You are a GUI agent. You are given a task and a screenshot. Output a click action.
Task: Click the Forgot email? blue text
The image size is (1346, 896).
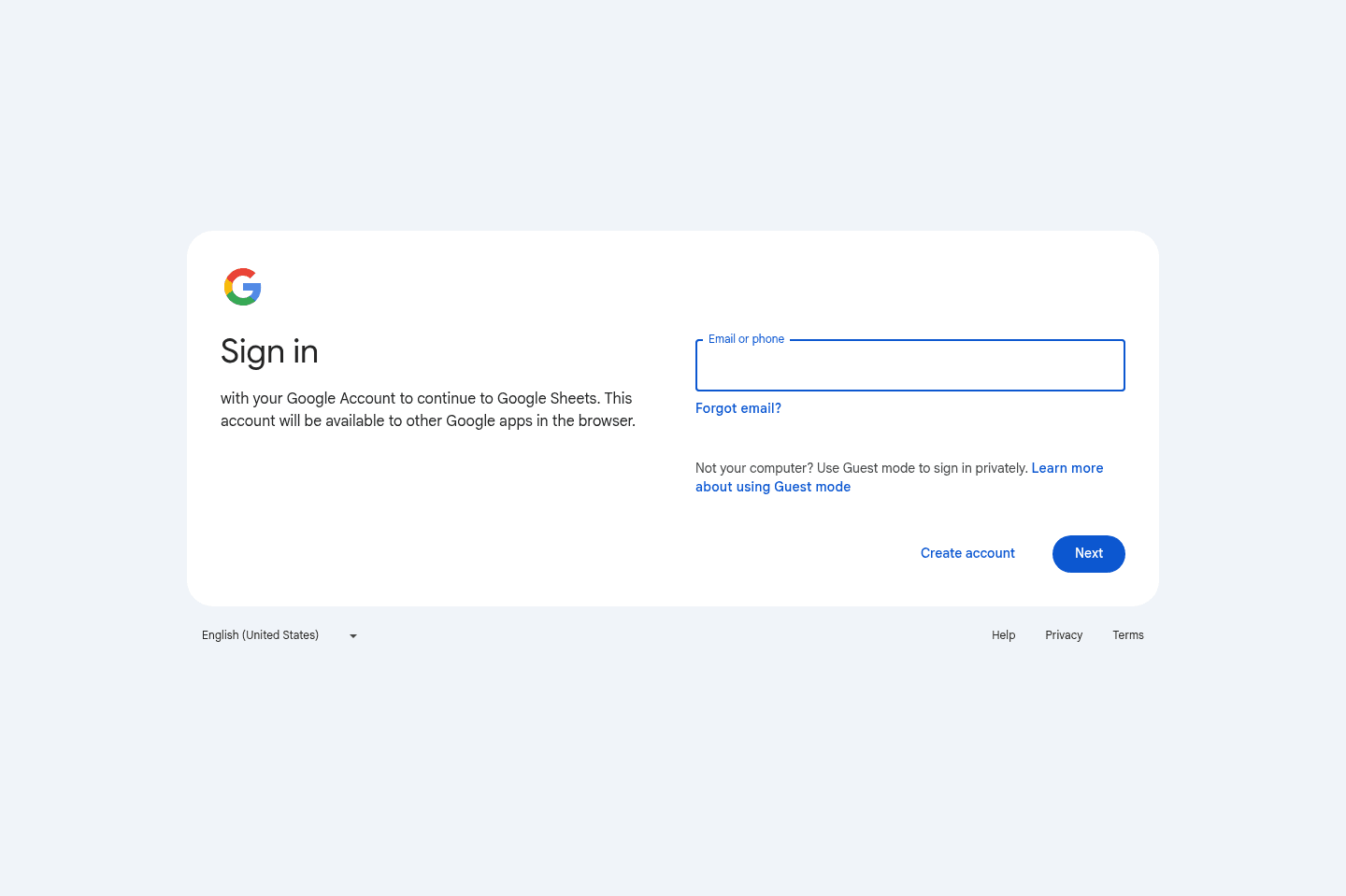(737, 408)
